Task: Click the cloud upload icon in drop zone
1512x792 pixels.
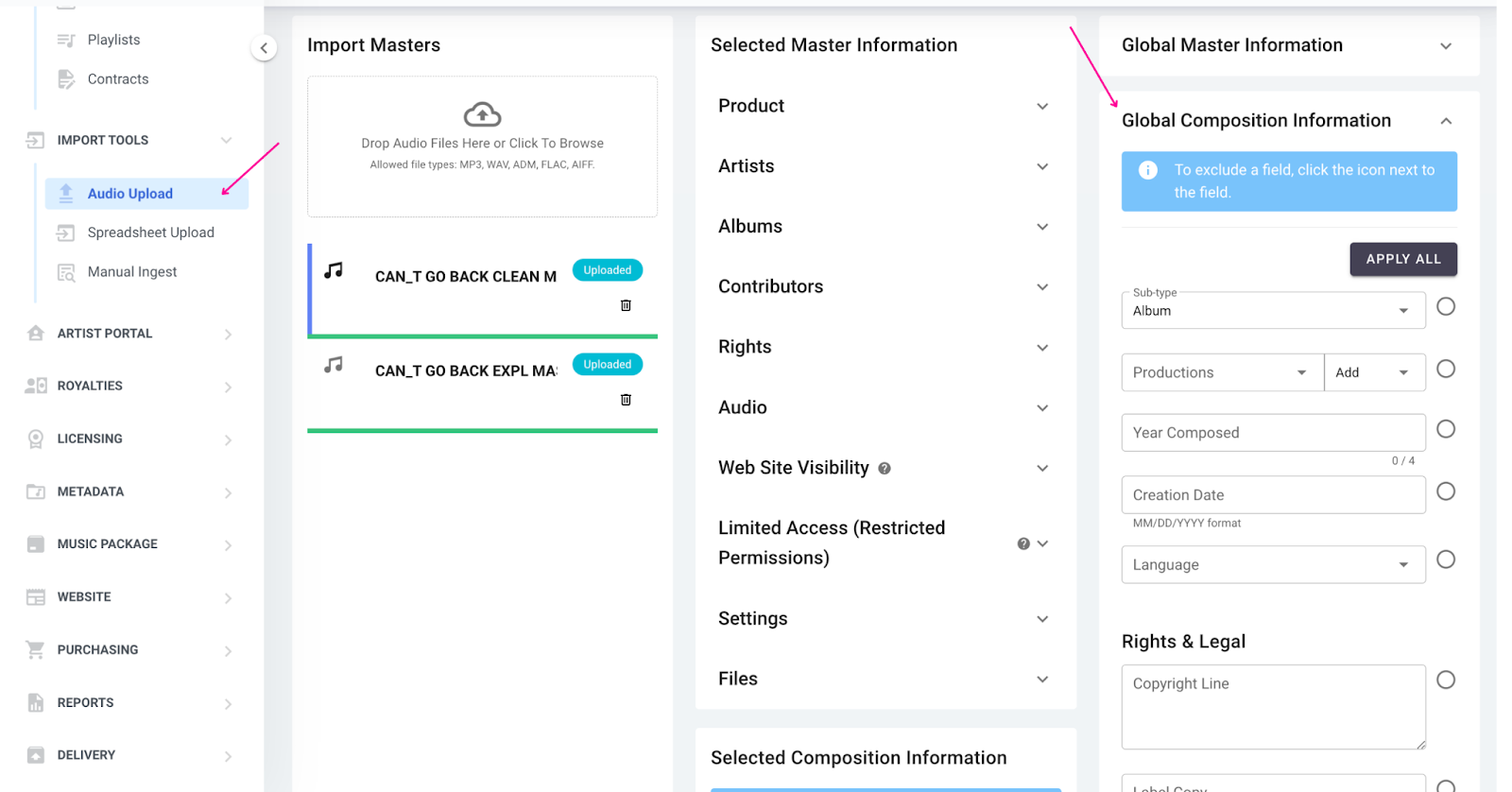Action: tap(482, 115)
